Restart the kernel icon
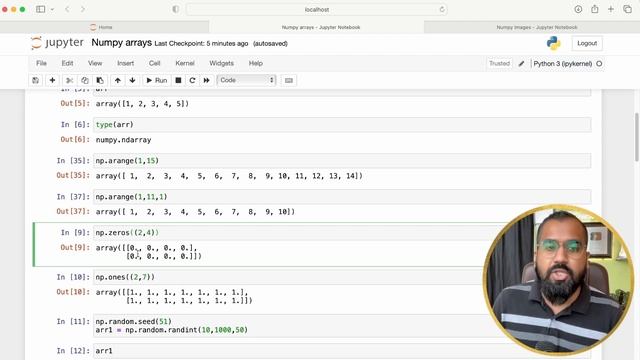 point(192,80)
